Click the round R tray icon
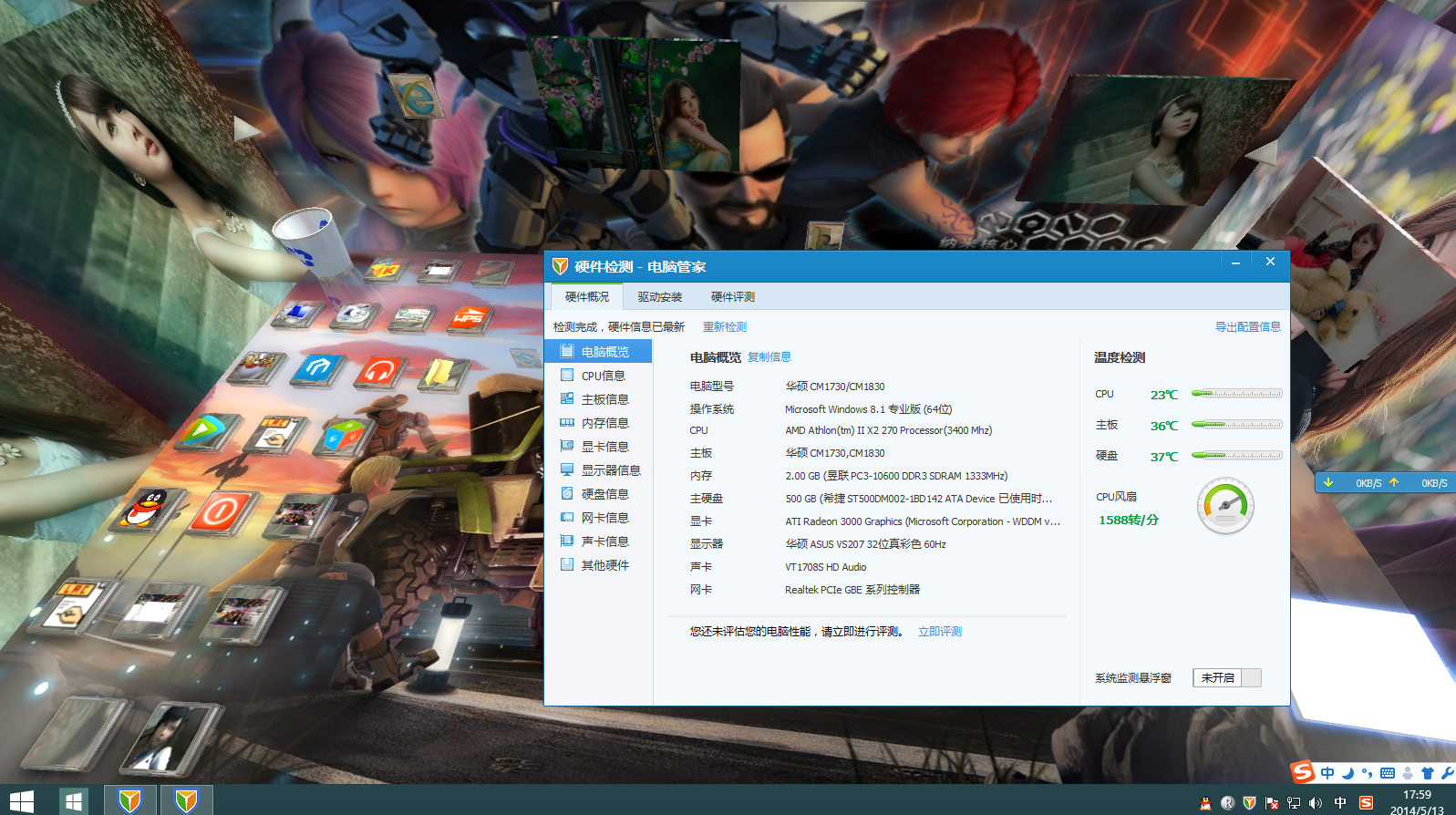 pyautogui.click(x=1227, y=803)
